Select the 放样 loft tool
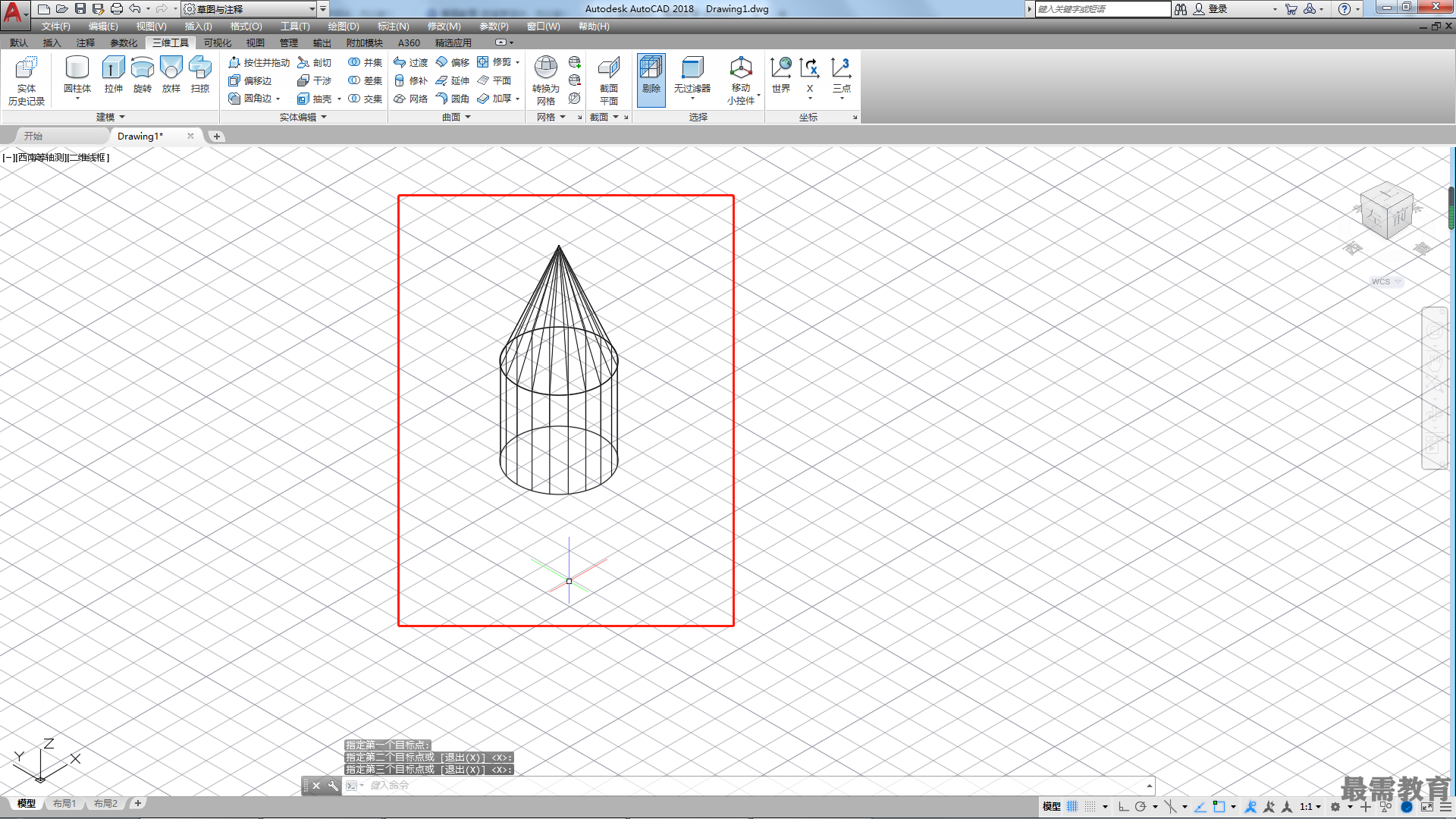The width and height of the screenshot is (1456, 819). click(x=171, y=76)
